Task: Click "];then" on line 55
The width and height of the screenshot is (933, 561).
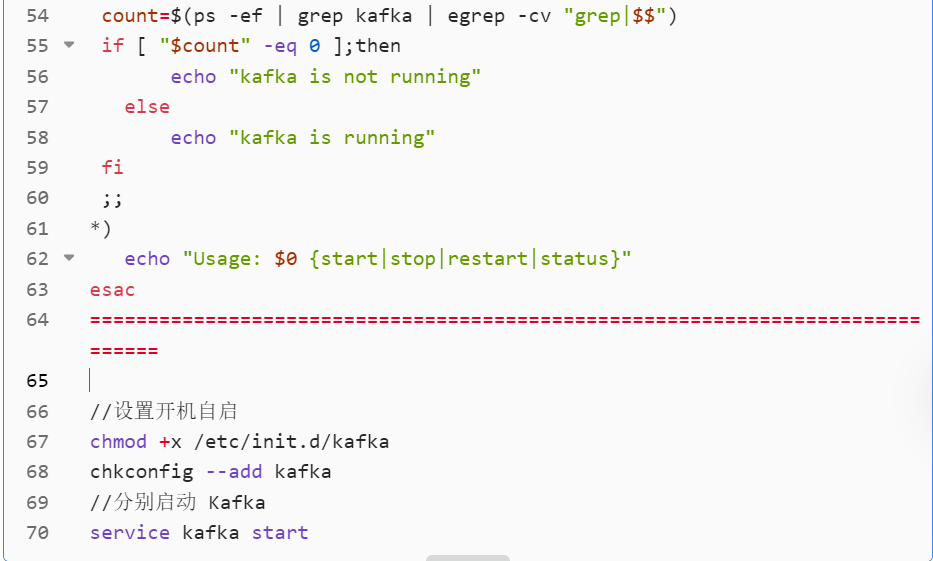Action: pos(367,46)
